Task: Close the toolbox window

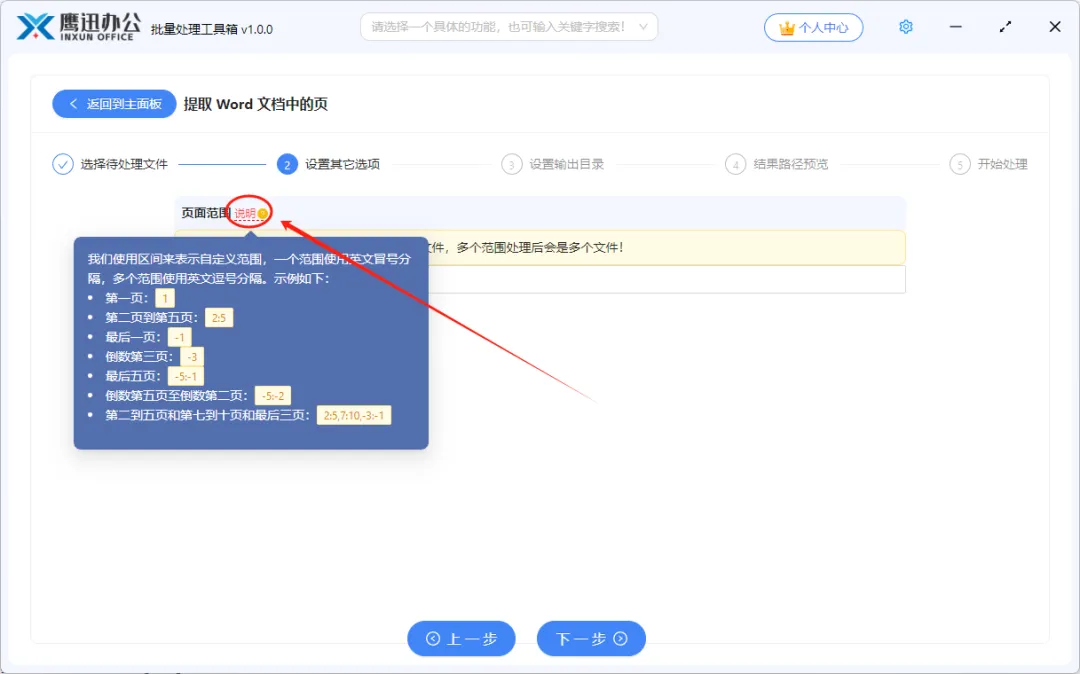Action: (x=1055, y=27)
